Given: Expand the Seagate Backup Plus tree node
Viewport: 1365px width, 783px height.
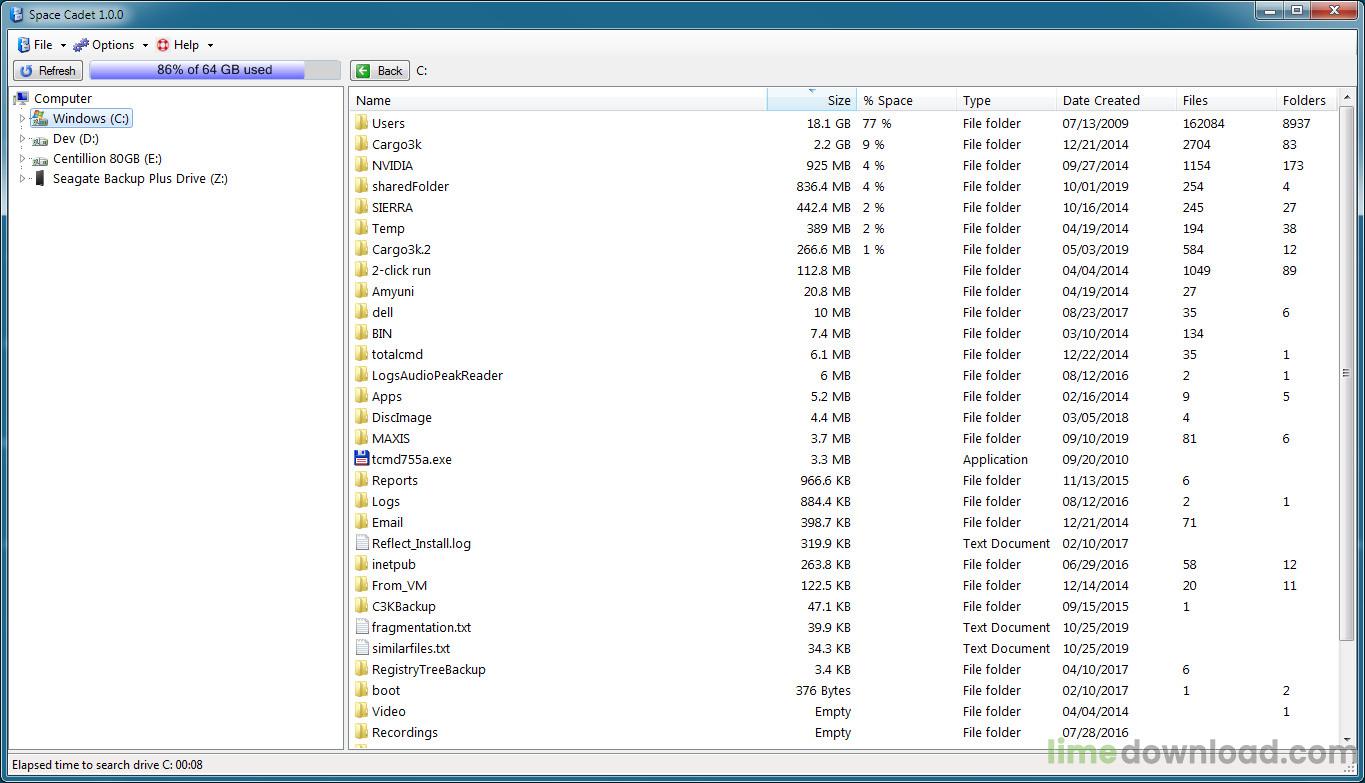Looking at the screenshot, I should 22,179.
